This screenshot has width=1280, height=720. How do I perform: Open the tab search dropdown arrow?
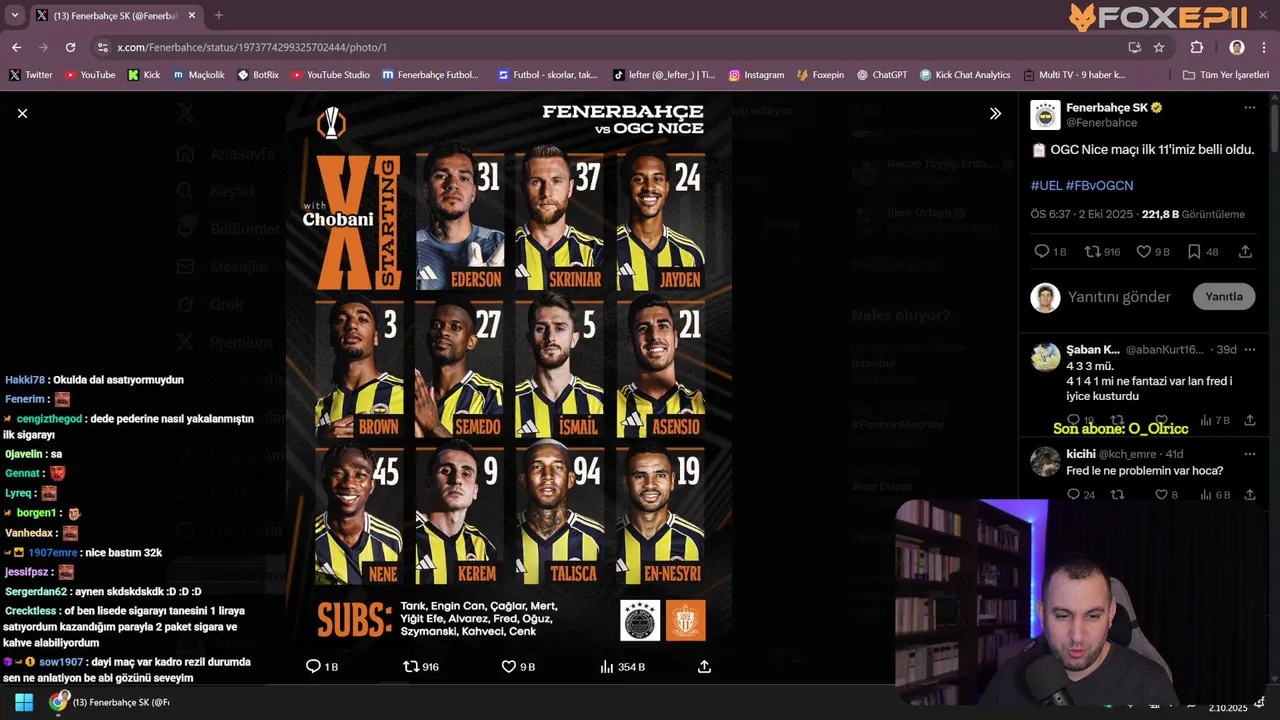pos(14,15)
